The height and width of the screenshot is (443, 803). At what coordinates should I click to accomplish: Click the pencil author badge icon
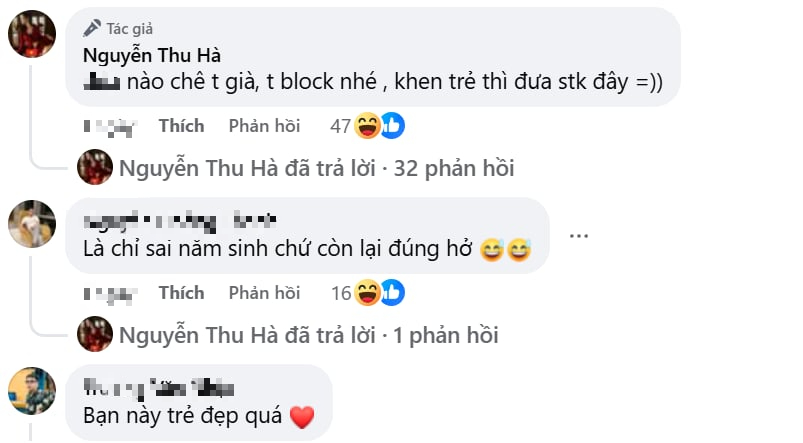click(92, 28)
